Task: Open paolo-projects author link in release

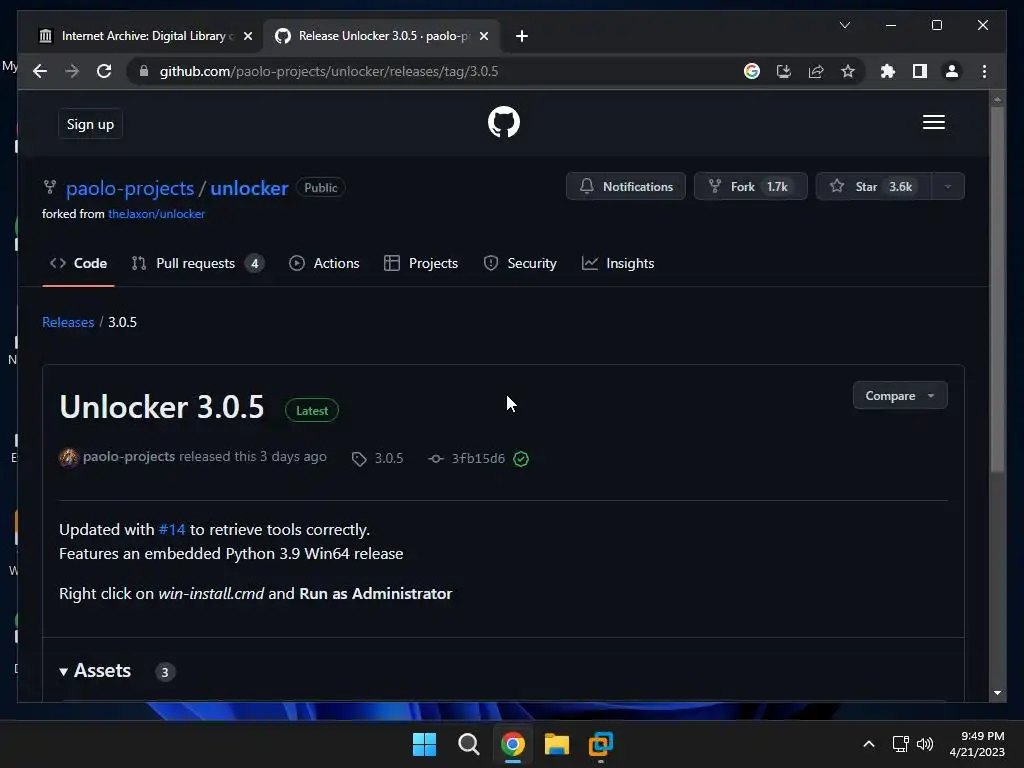Action: (x=129, y=456)
